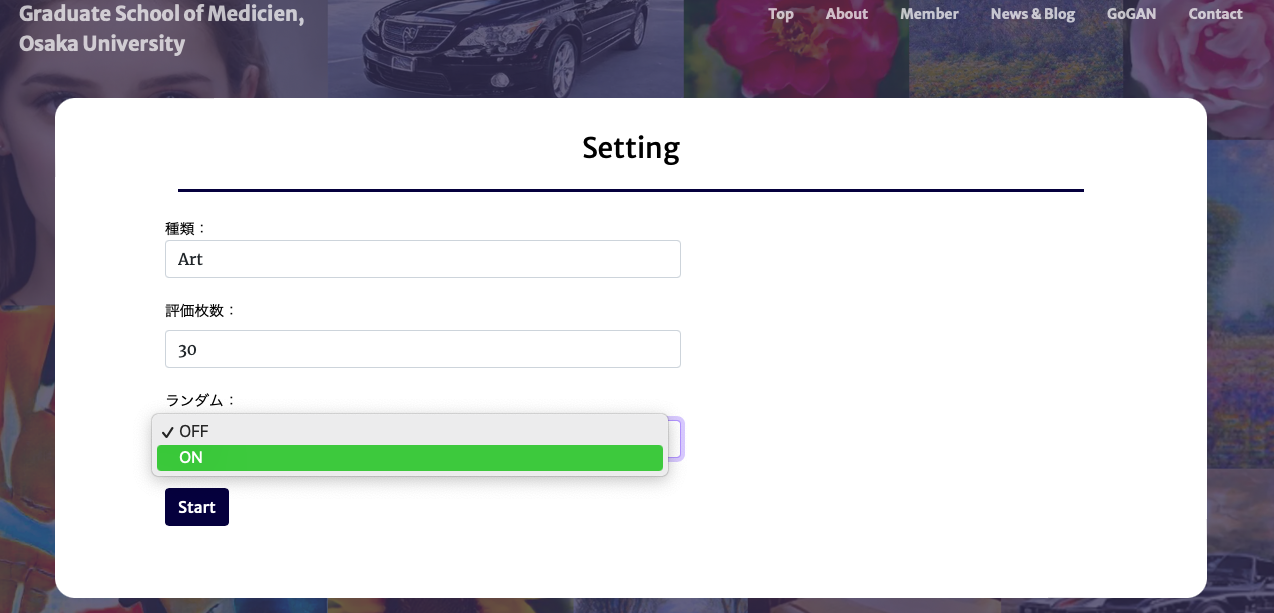Click the black car background image
The height and width of the screenshot is (613, 1274).
click(x=506, y=49)
